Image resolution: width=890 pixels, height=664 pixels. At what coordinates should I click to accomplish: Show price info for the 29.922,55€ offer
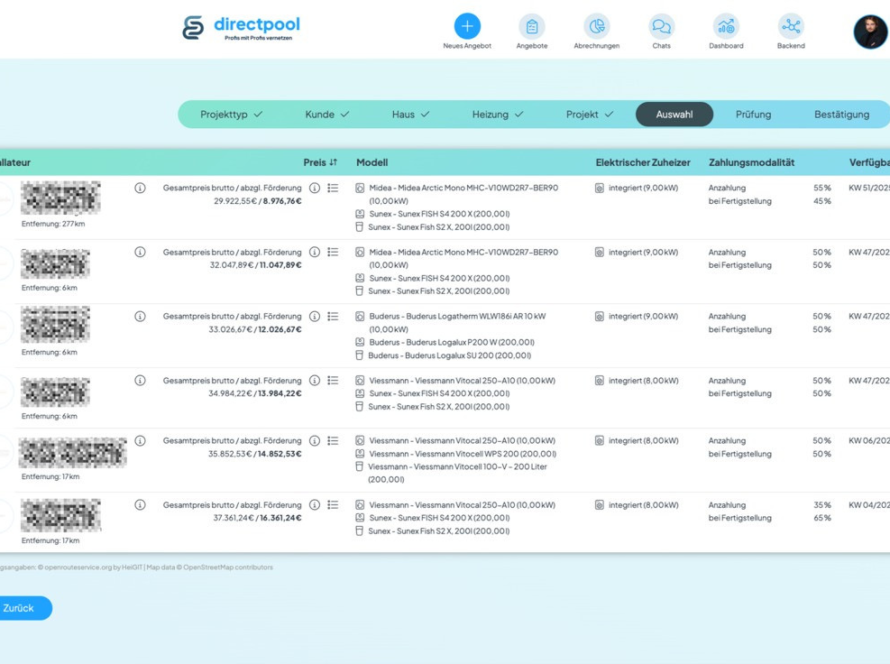click(x=314, y=188)
